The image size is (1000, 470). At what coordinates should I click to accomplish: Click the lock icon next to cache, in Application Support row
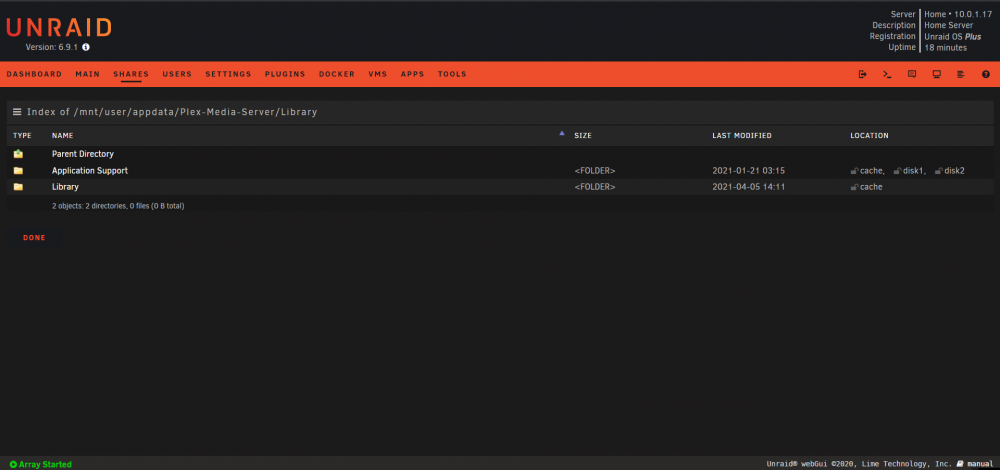(855, 171)
